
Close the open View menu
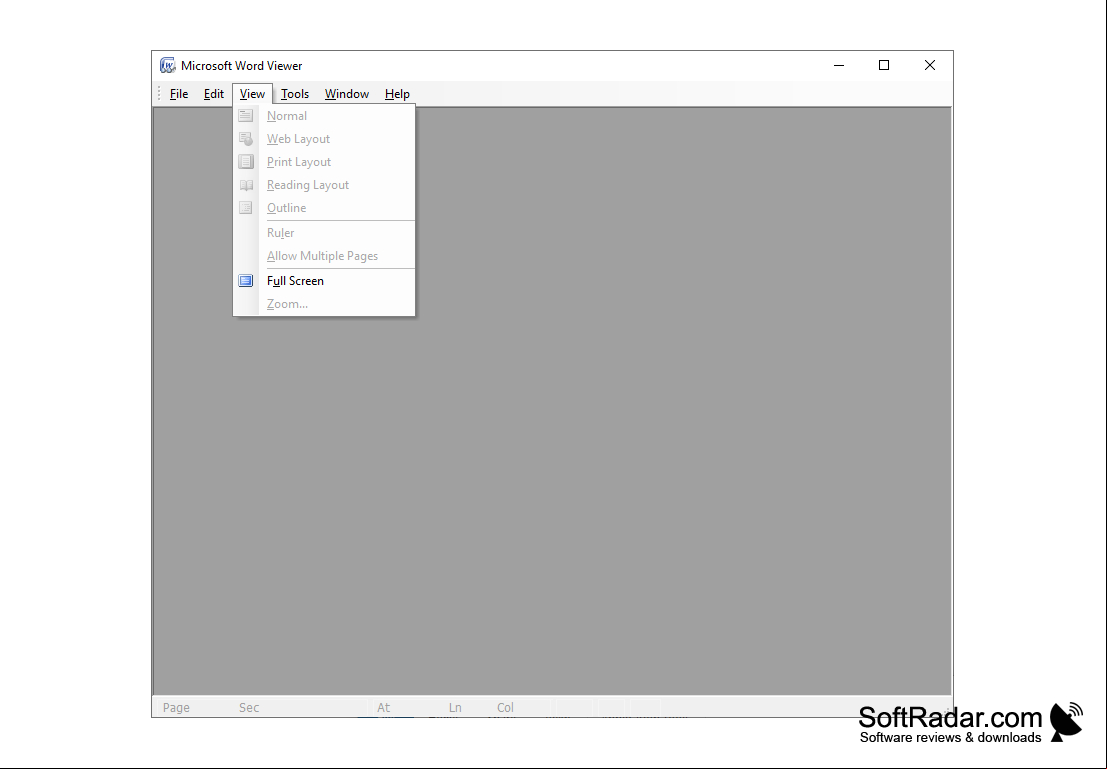click(252, 94)
